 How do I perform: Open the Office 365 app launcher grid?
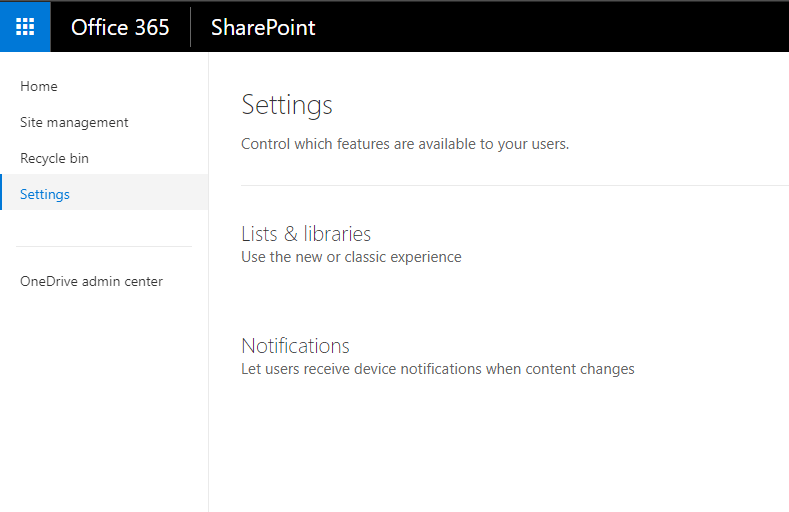pyautogui.click(x=25, y=26)
